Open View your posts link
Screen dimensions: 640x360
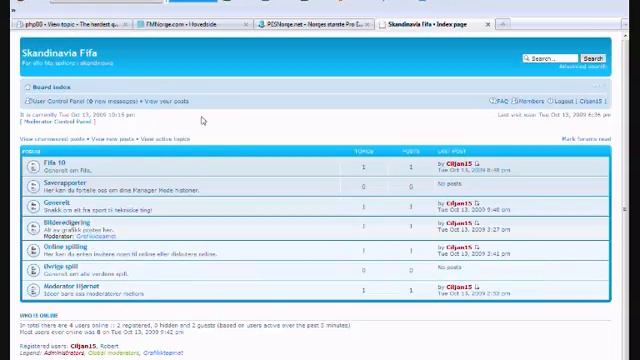167,101
